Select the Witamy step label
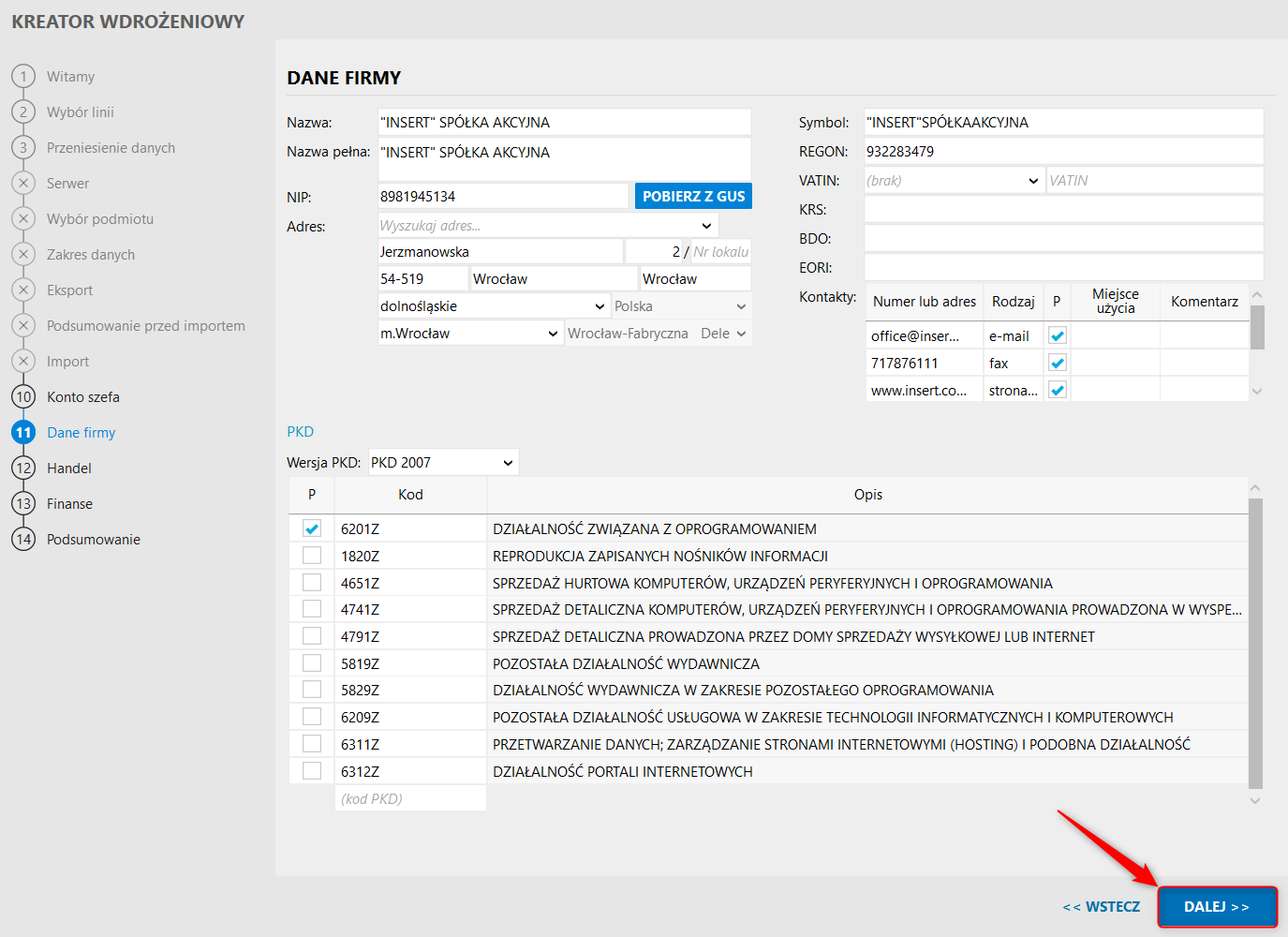The height and width of the screenshot is (937, 1288). (x=71, y=77)
